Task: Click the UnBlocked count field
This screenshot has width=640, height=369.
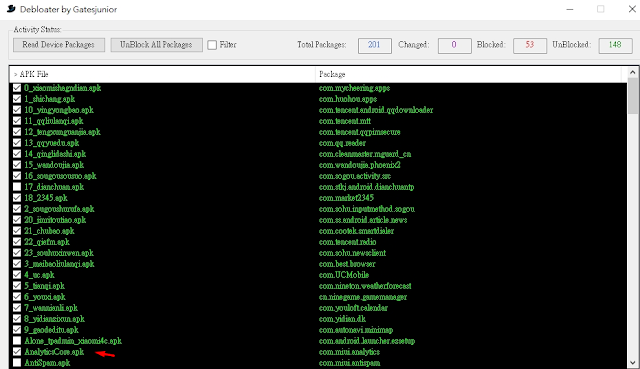Action: click(x=615, y=45)
